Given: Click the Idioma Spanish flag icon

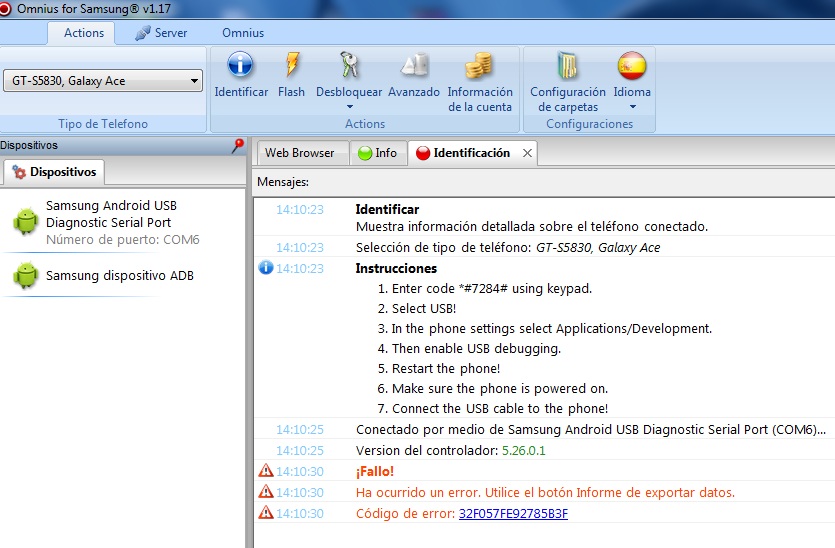Looking at the screenshot, I should click(x=632, y=65).
